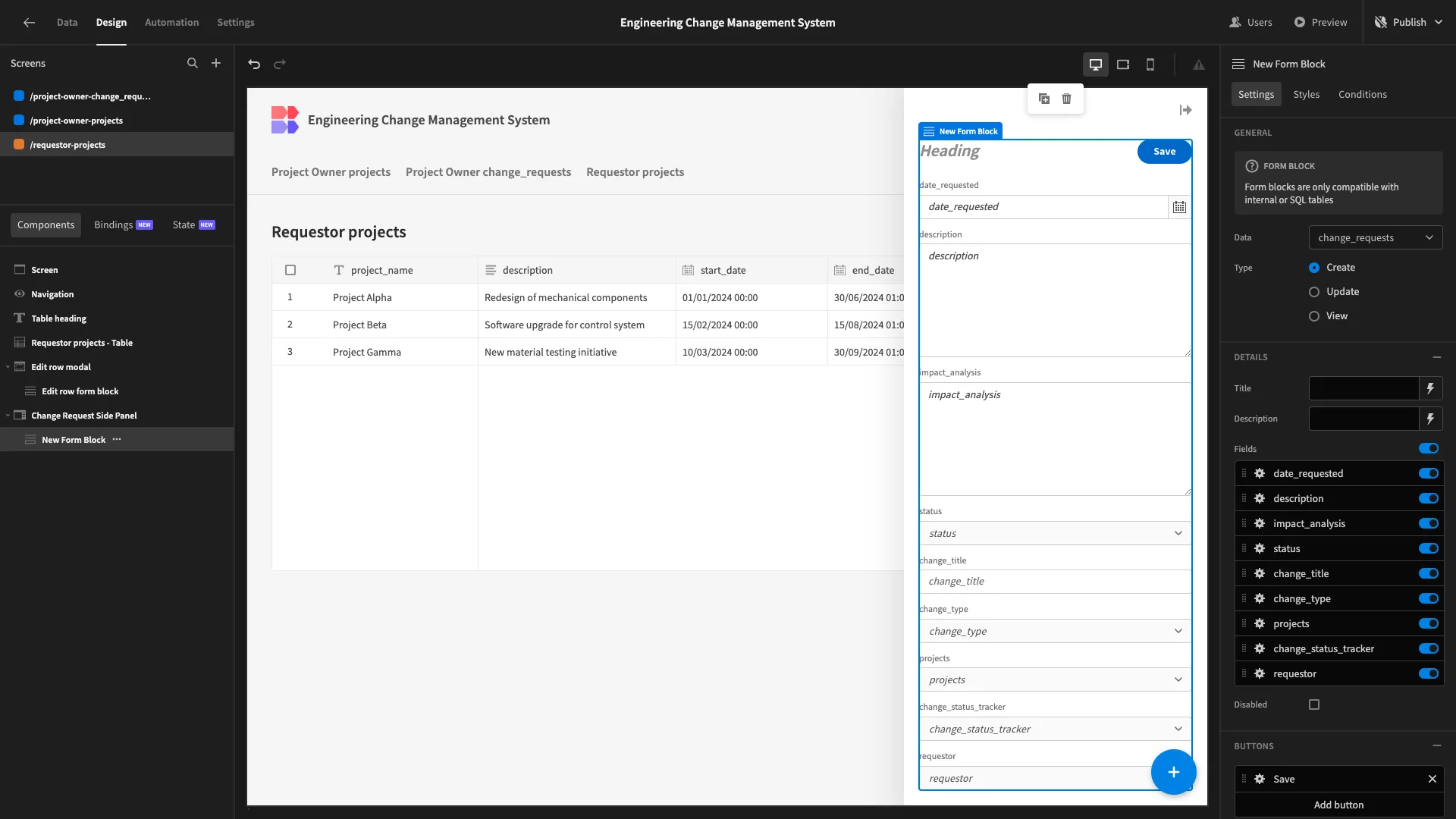1456x819 pixels.
Task: Switch to tablet preview icon
Action: pos(1123,64)
